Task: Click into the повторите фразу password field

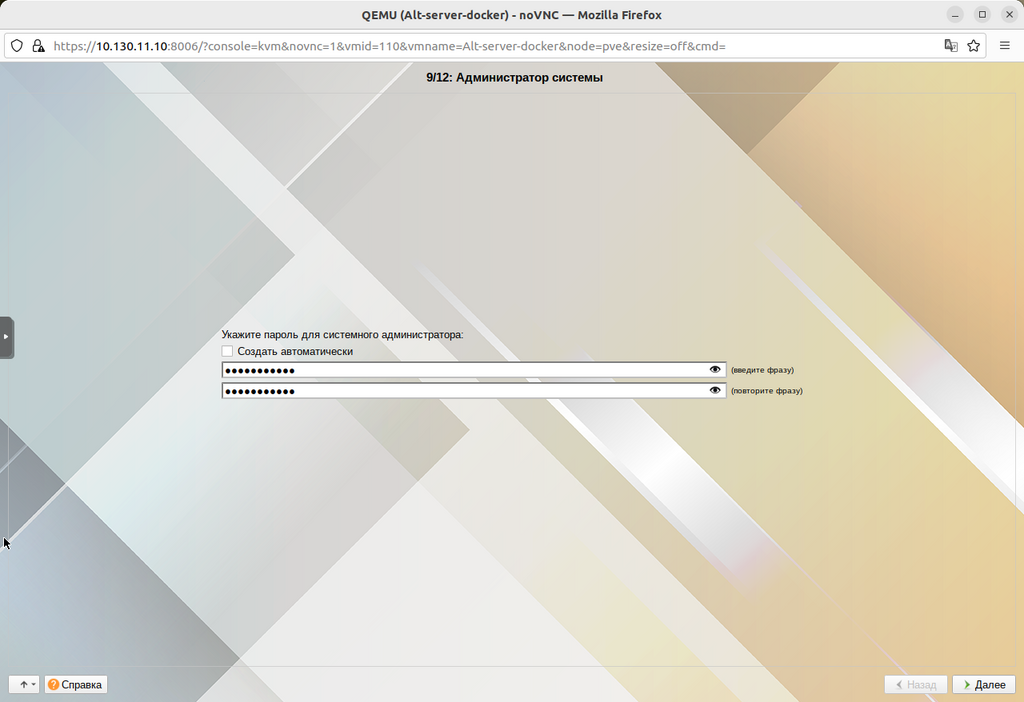Action: (460, 391)
